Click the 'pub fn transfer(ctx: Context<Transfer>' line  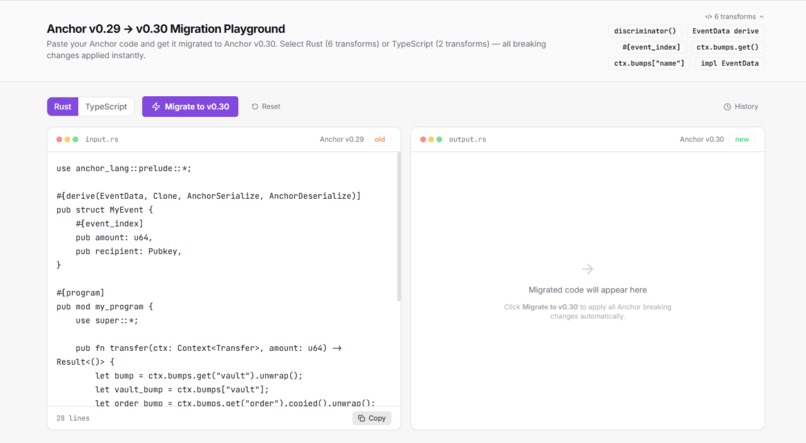click(208, 348)
